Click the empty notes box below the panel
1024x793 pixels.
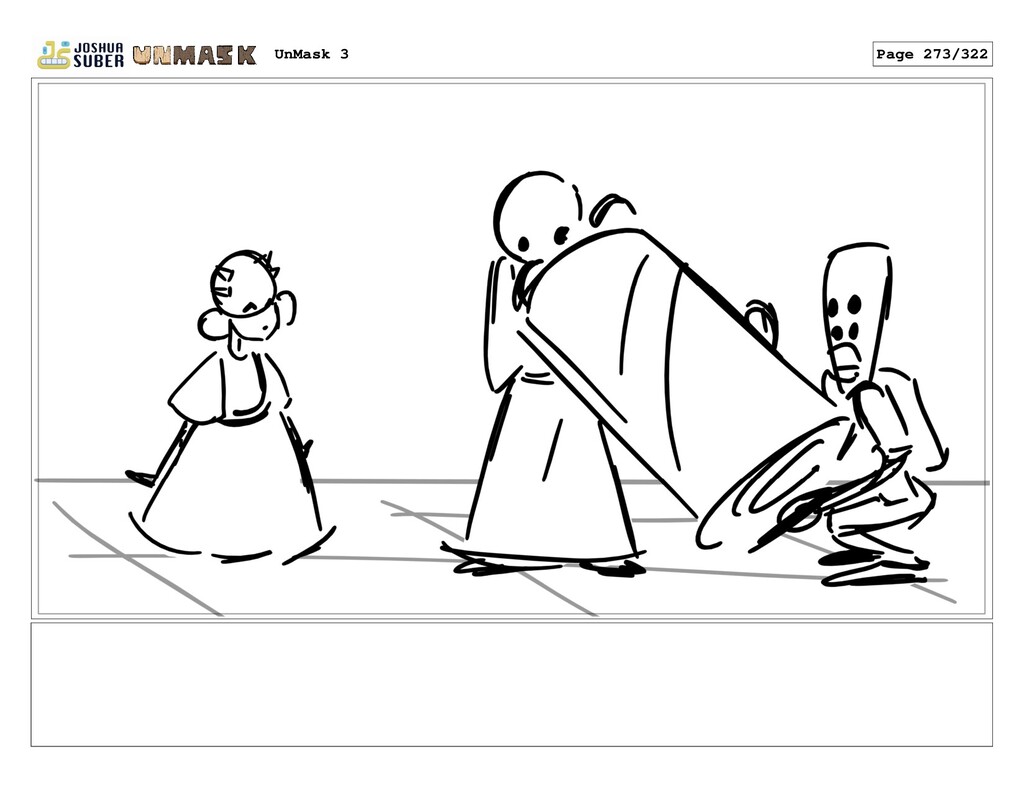511,685
